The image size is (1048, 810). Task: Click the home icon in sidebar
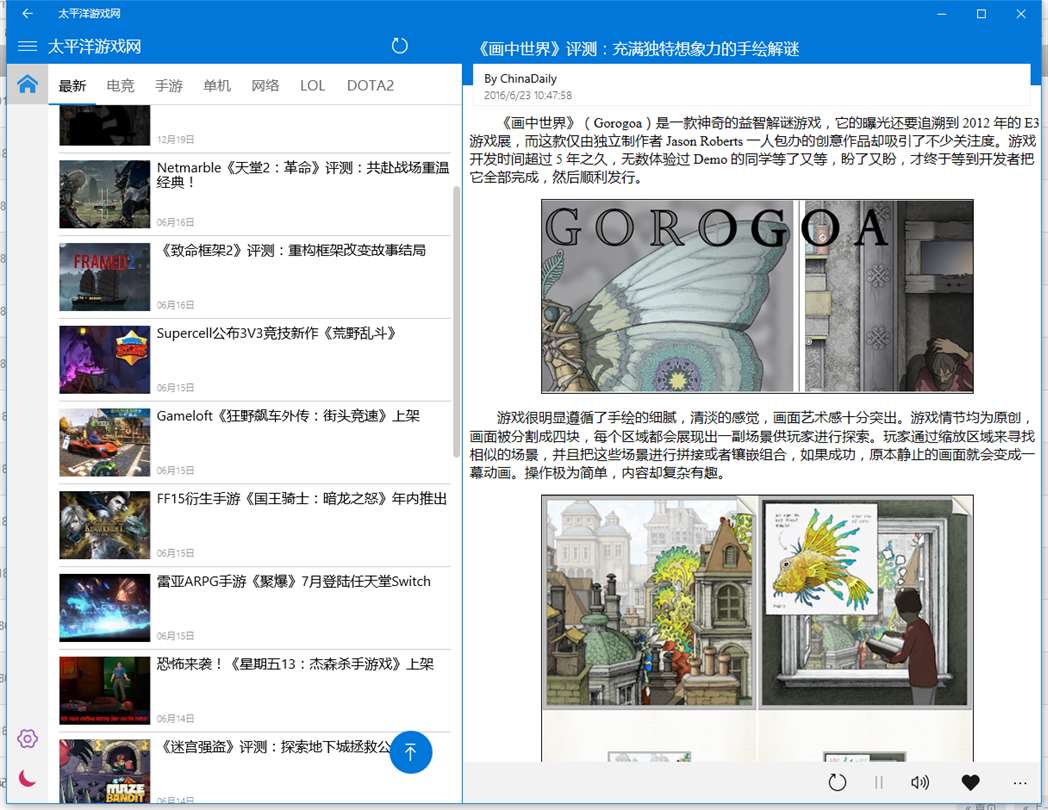pos(27,84)
